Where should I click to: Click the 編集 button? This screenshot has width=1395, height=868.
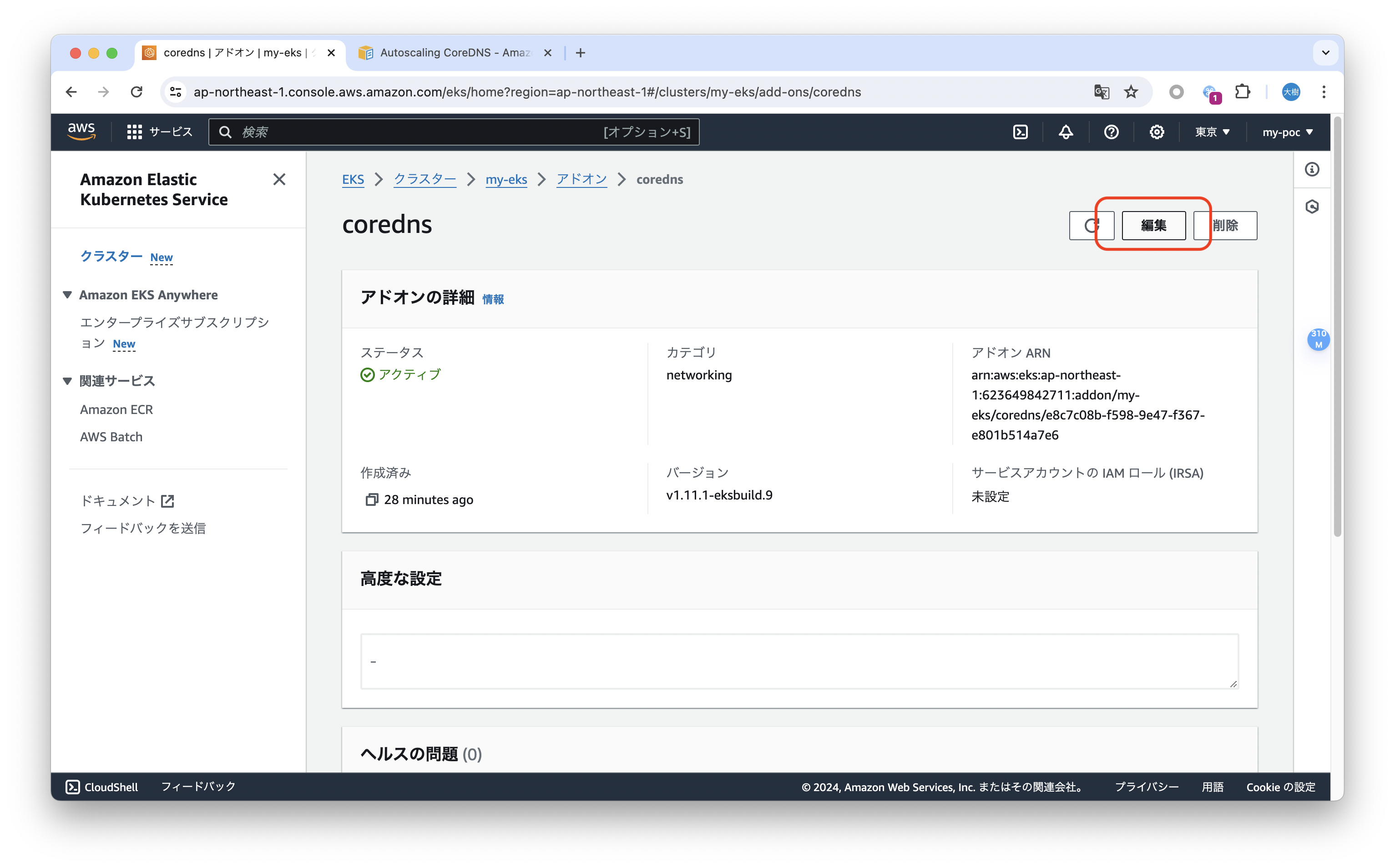pos(1153,226)
